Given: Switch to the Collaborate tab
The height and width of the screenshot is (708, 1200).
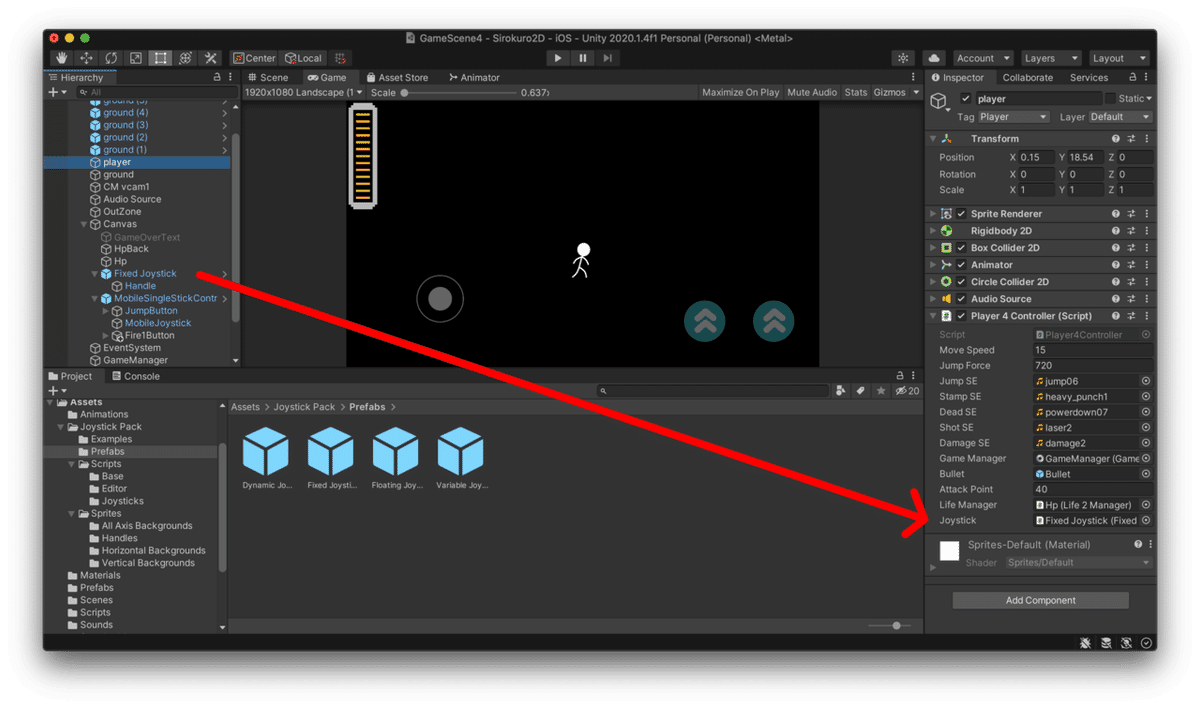Looking at the screenshot, I should point(1027,77).
